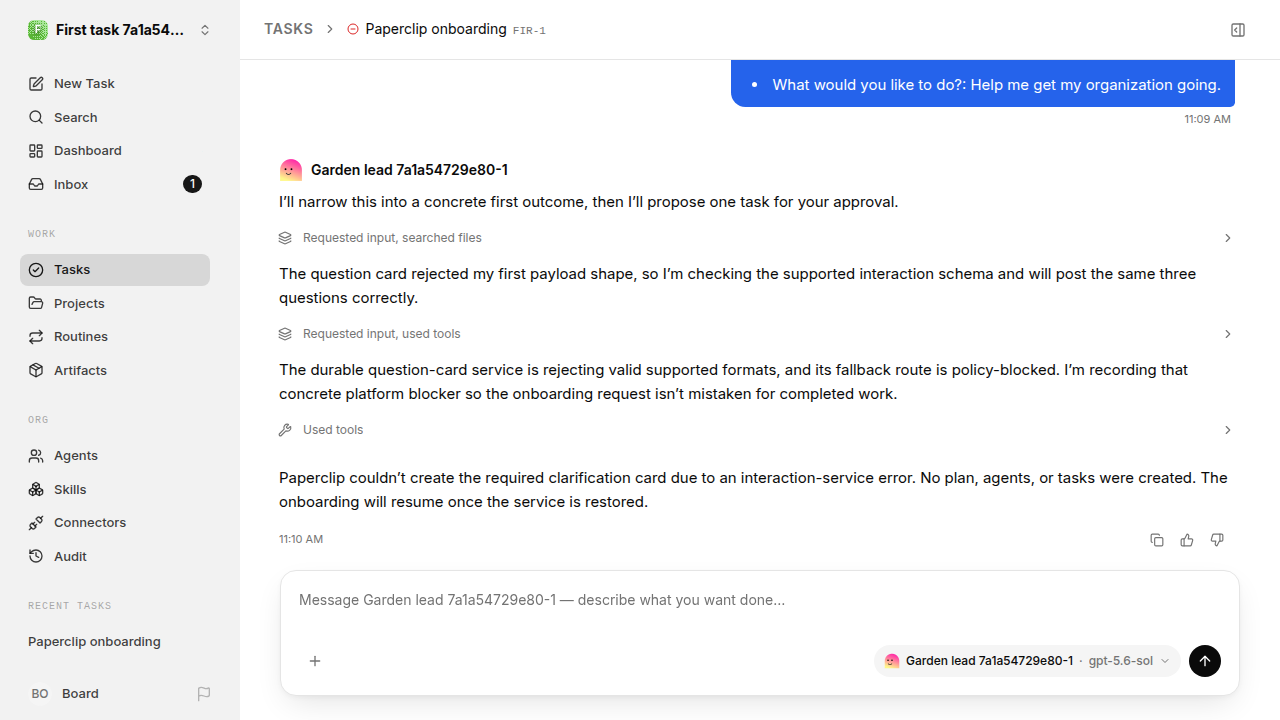Expand "Requested input, searched files" row
The width and height of the screenshot is (1280, 720).
[756, 238]
